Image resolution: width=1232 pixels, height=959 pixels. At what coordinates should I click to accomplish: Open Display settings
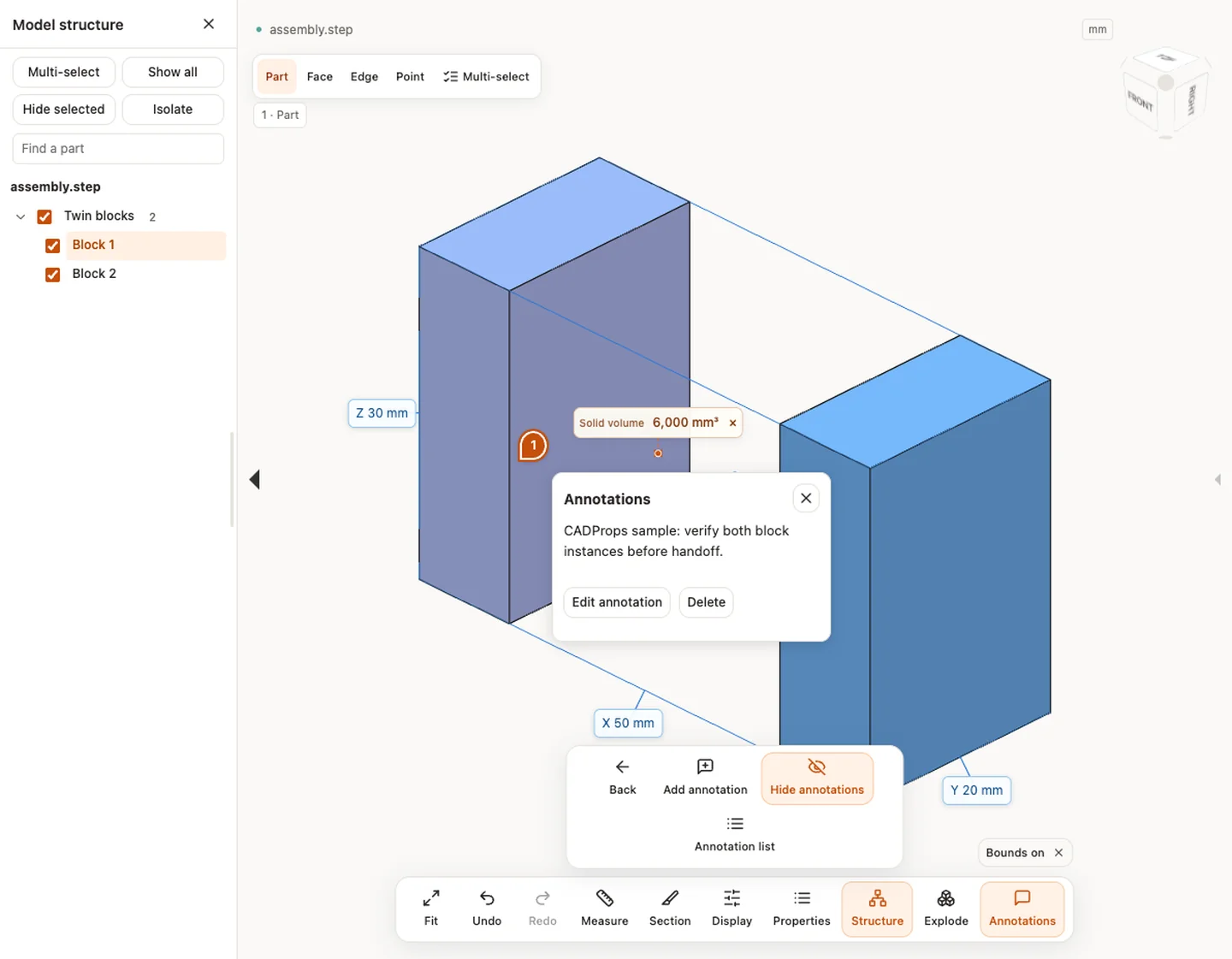(x=731, y=909)
